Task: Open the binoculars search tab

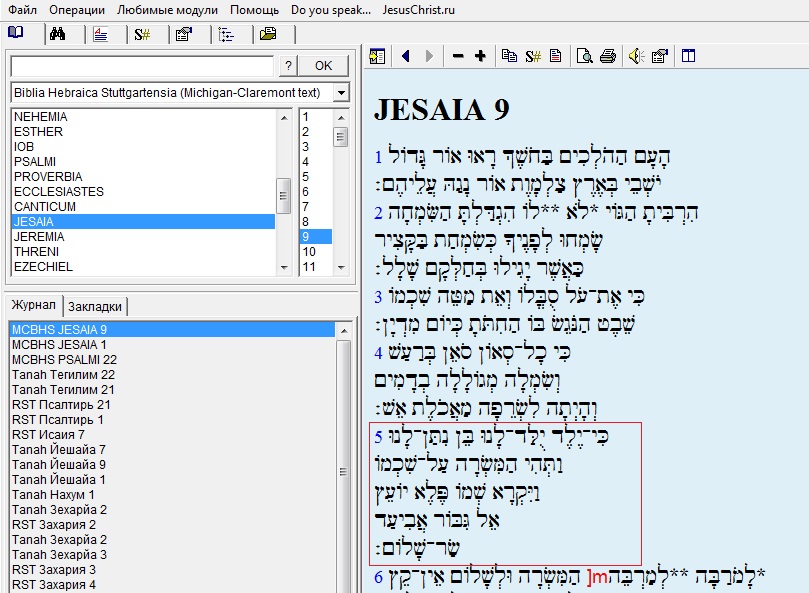Action: coord(58,34)
